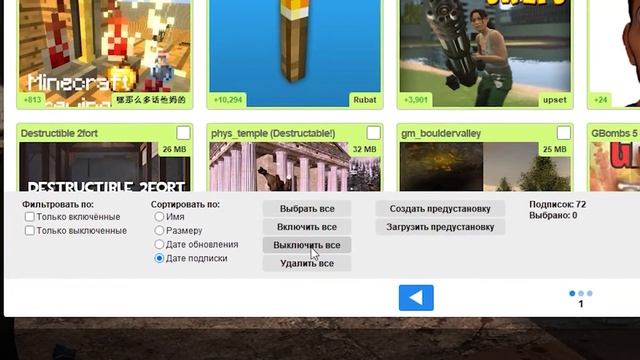The height and width of the screenshot is (360, 640).
Task: Click the Выбрано: 0 counter
Action: pos(553,216)
